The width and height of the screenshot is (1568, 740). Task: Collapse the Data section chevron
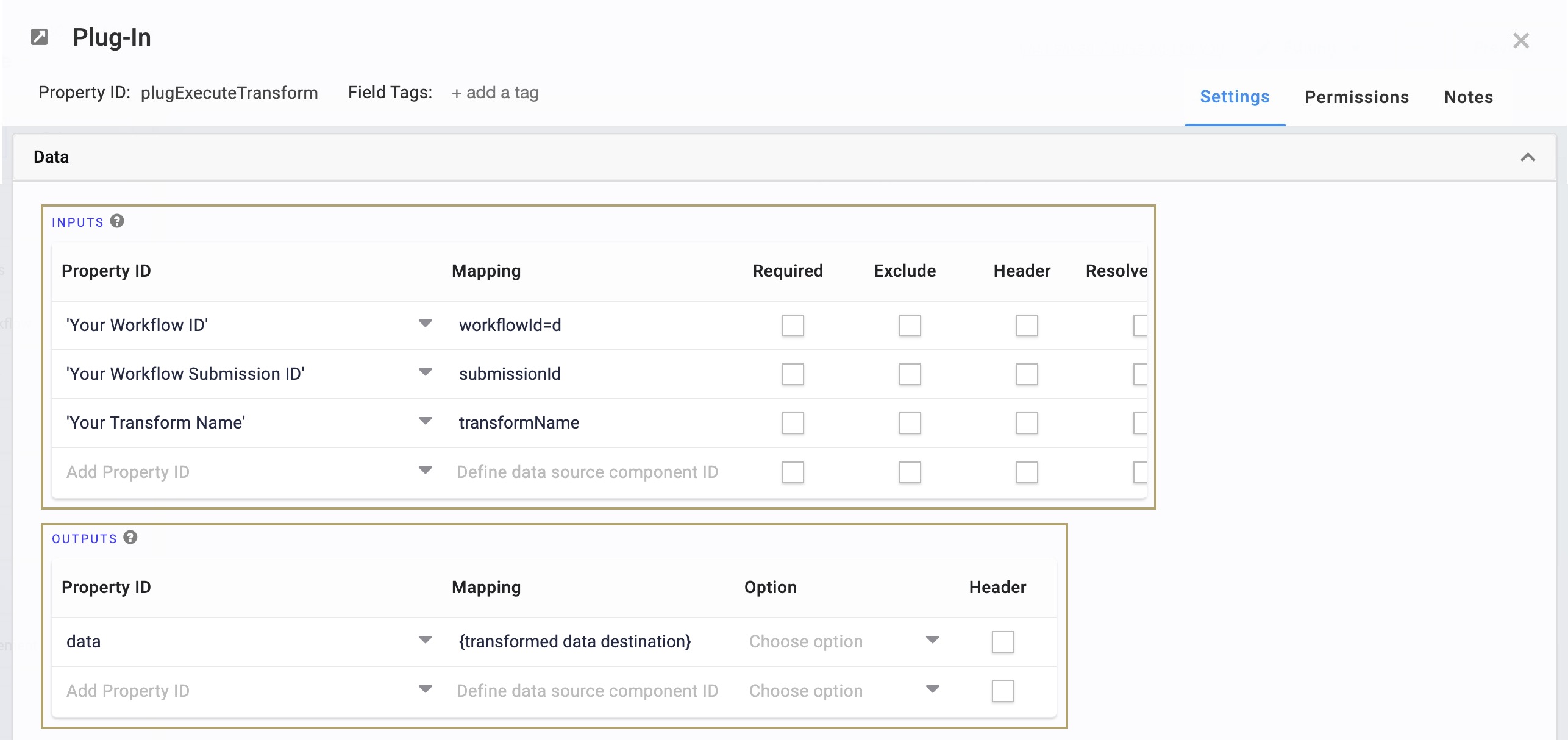click(1528, 157)
